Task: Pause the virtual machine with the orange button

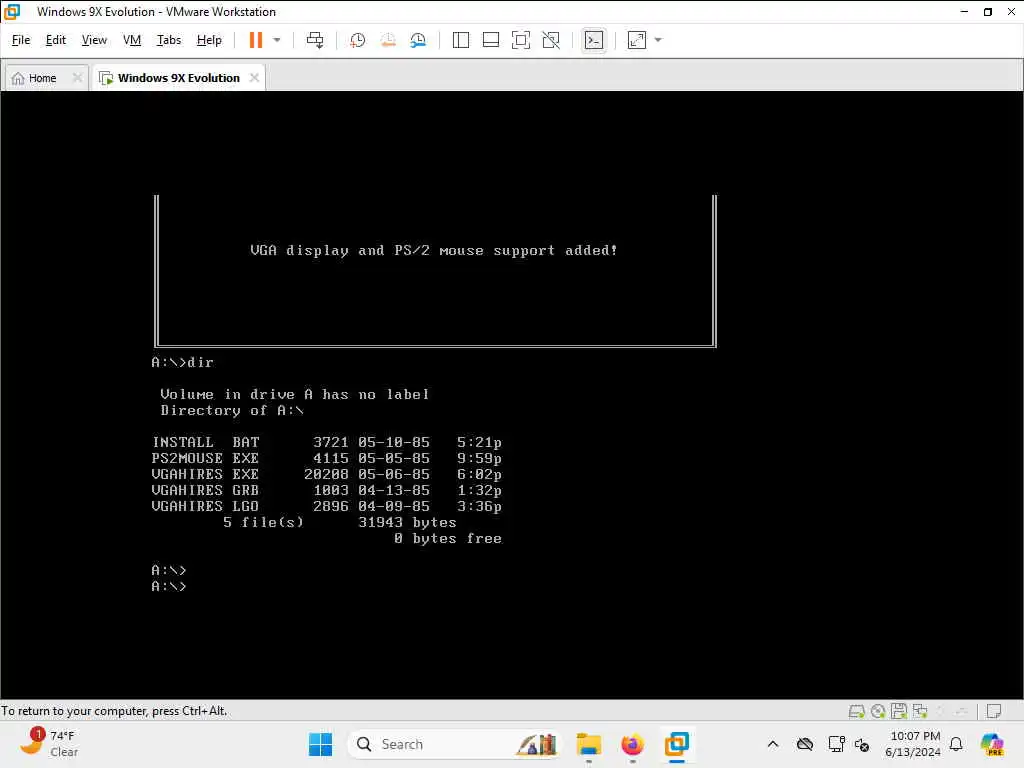Action: (x=255, y=40)
